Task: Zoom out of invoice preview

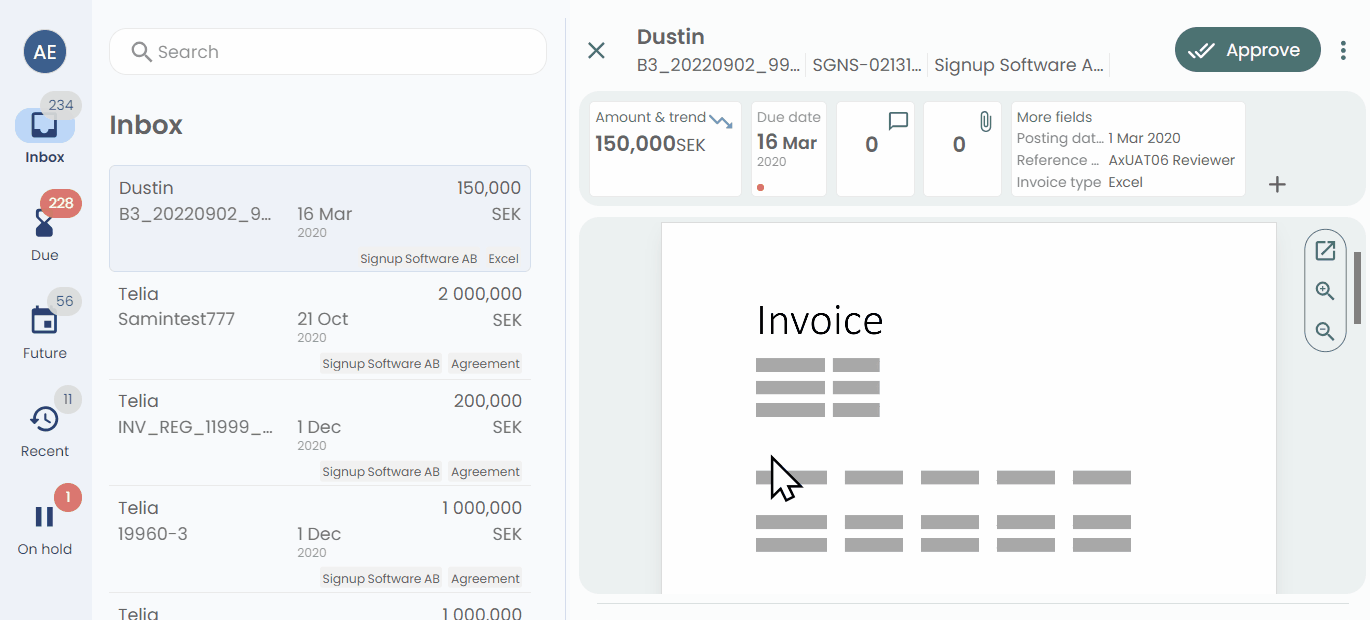Action: coord(1325,331)
